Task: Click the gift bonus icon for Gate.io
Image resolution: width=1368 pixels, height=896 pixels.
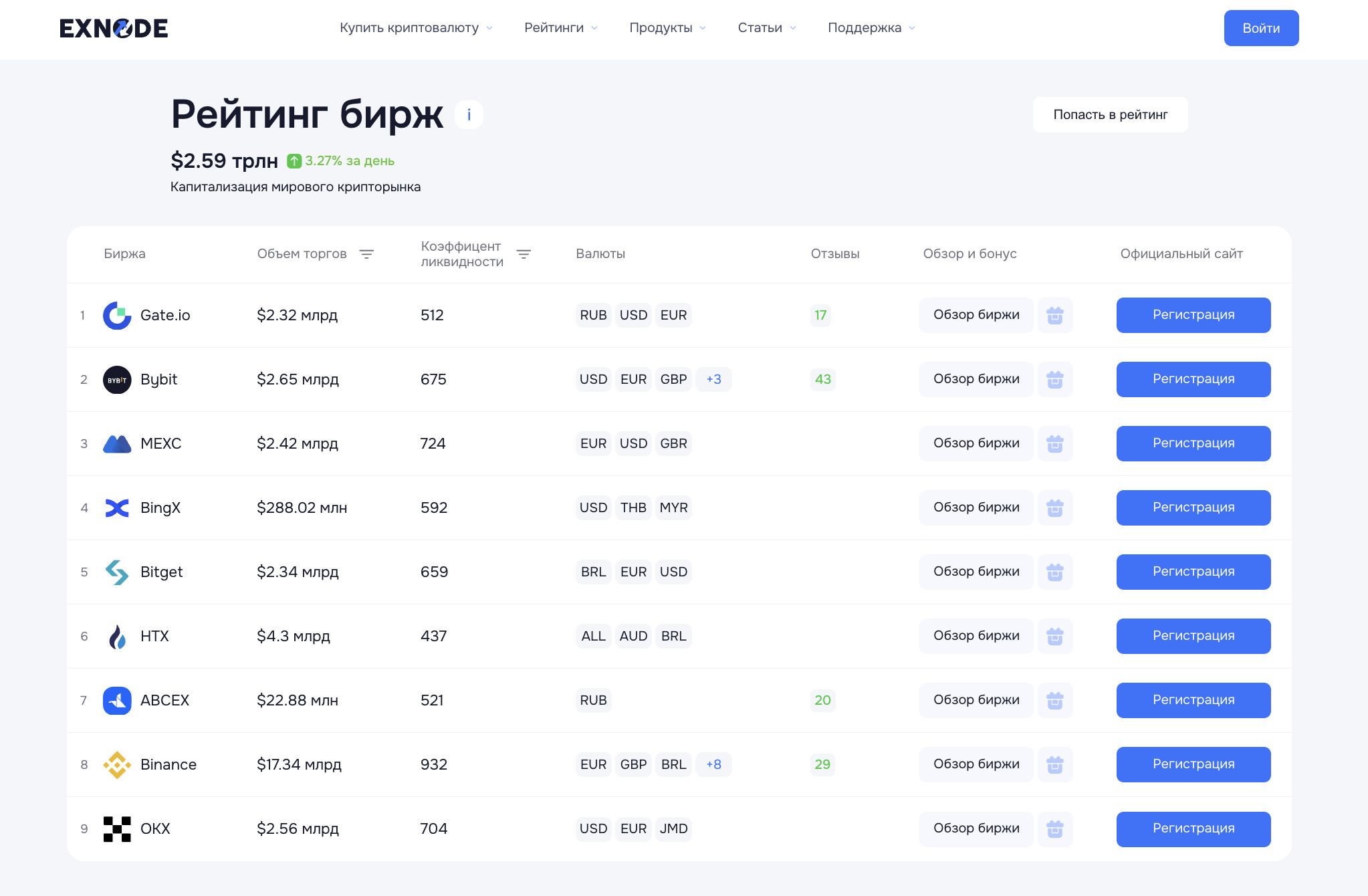Action: [1055, 315]
